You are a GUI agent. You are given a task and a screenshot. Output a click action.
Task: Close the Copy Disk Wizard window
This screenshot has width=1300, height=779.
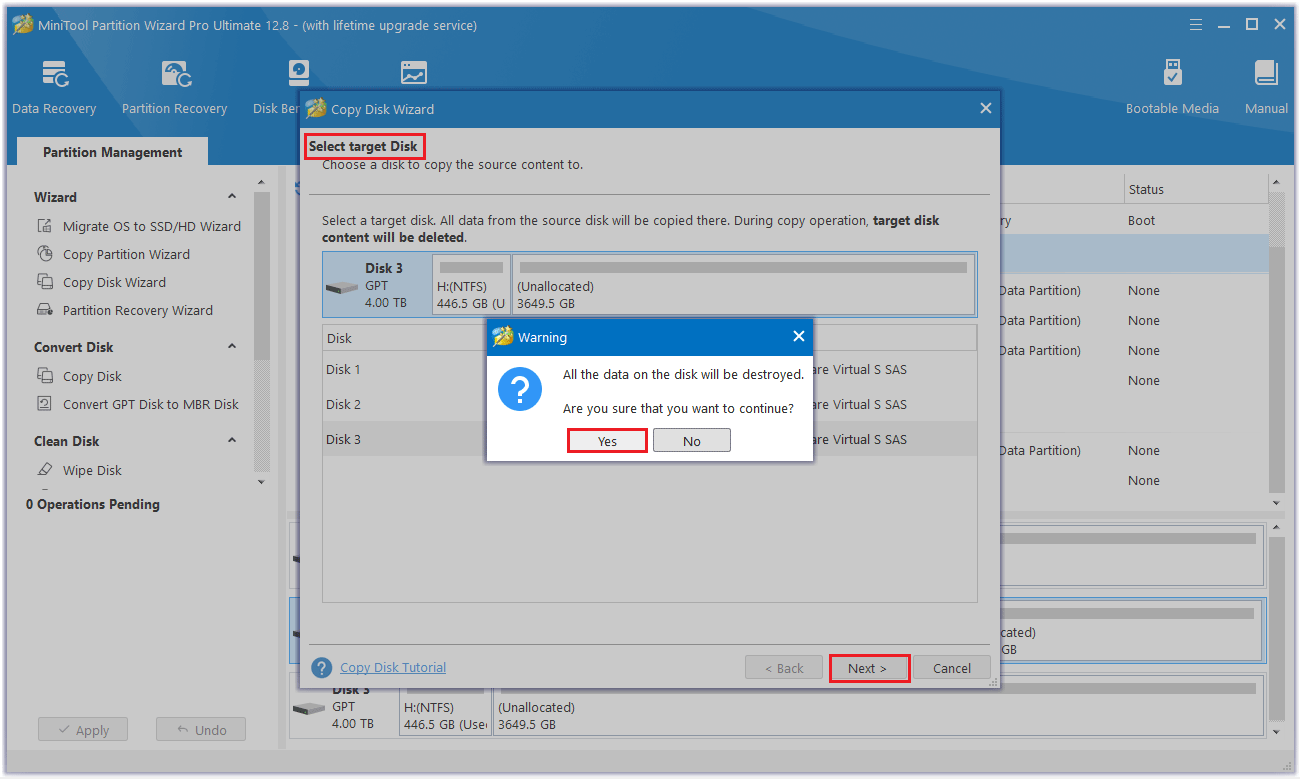pyautogui.click(x=985, y=108)
